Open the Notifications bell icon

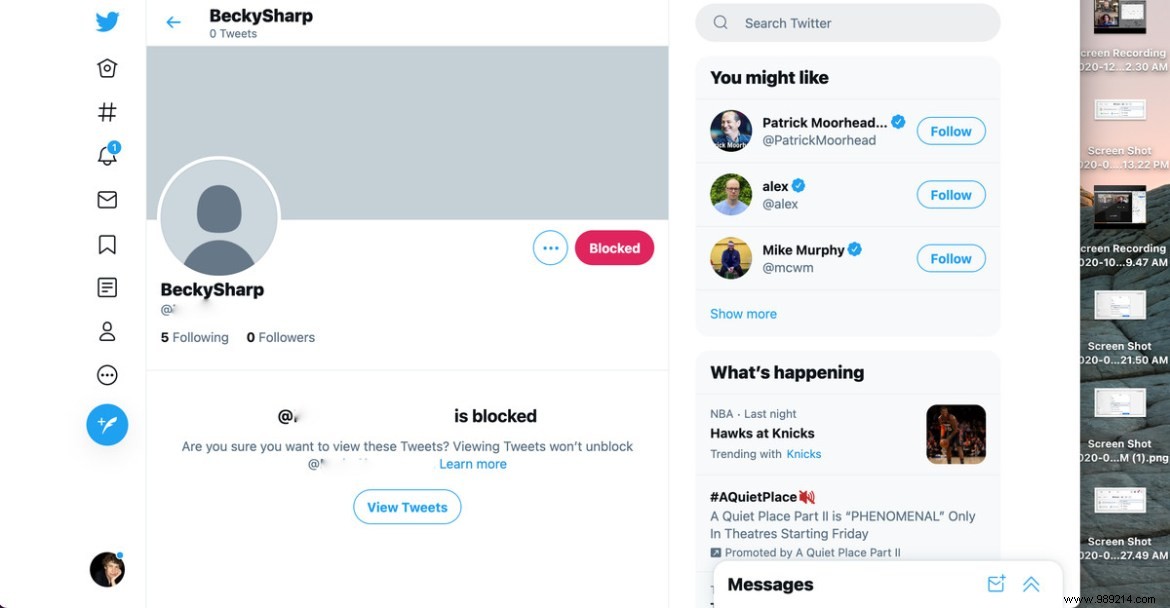coord(107,155)
